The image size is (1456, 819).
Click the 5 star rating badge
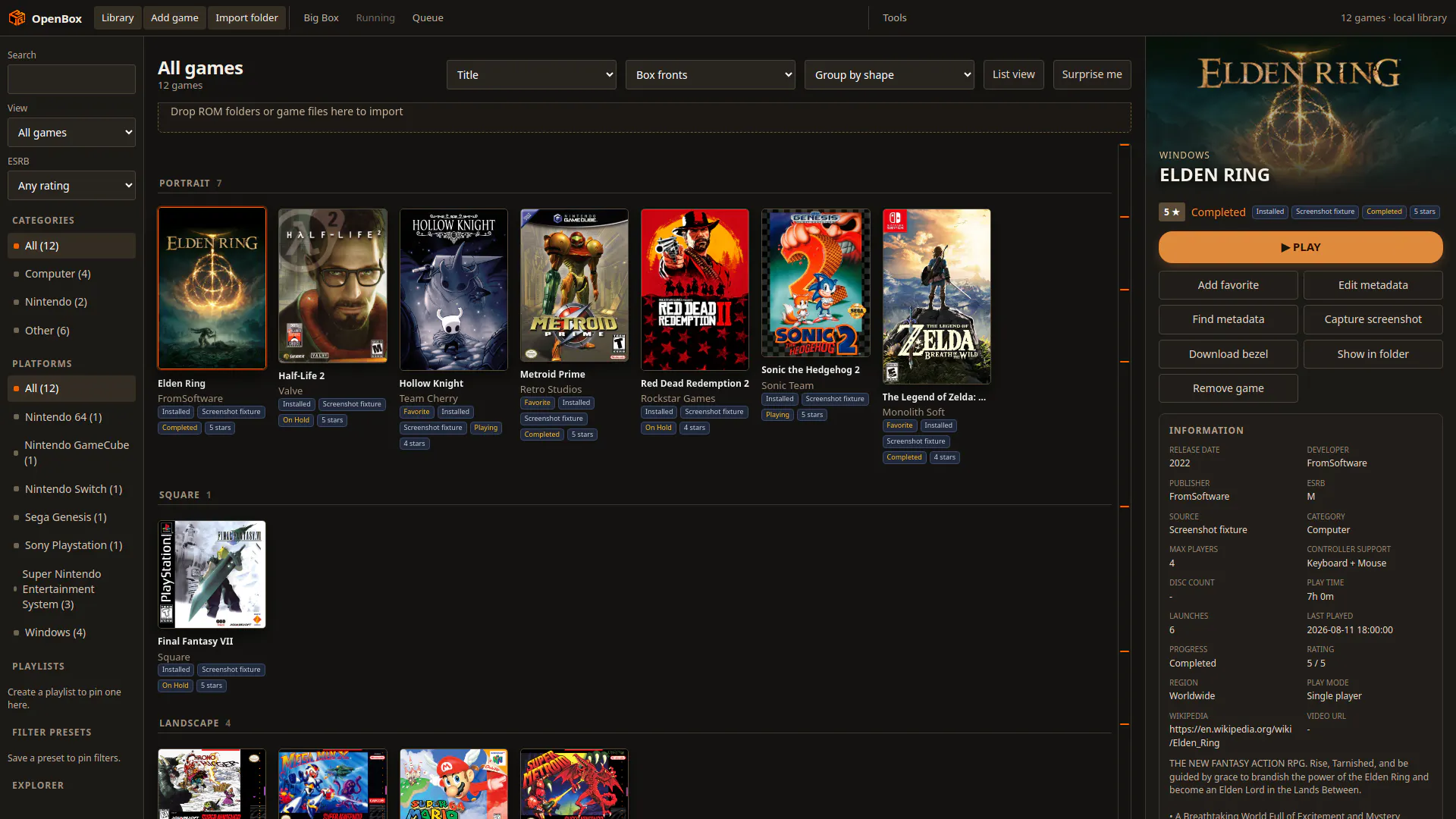click(x=1172, y=212)
